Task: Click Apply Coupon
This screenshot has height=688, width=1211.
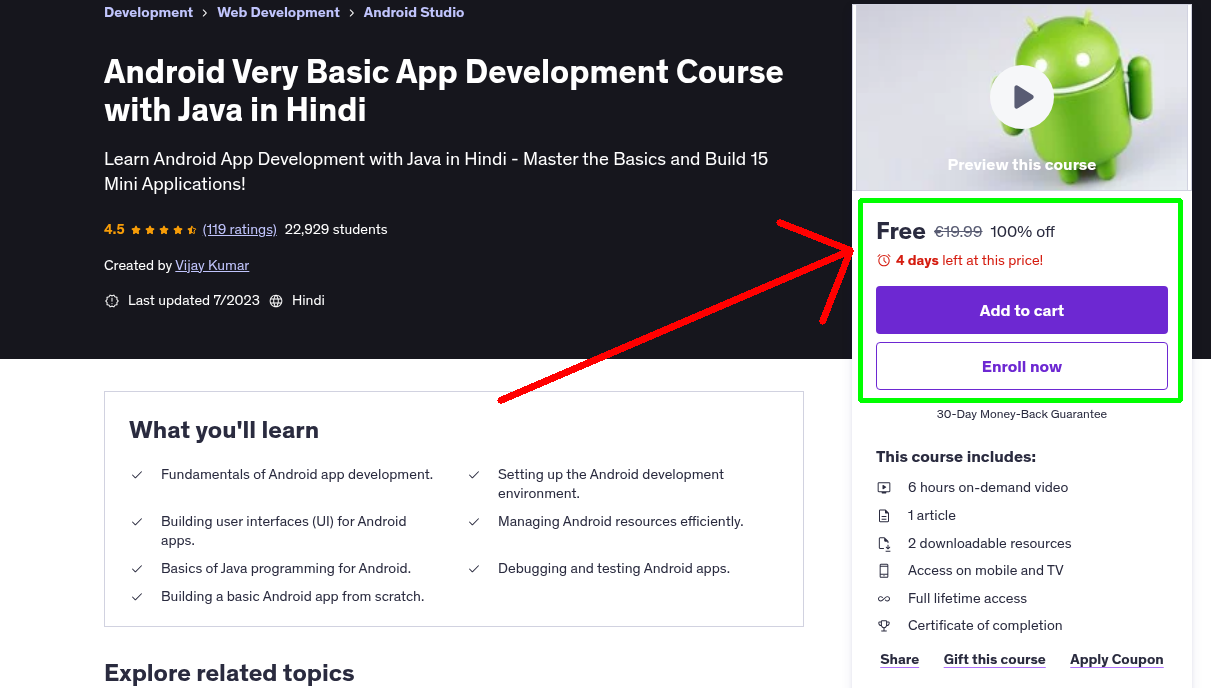Action: pos(1117,659)
